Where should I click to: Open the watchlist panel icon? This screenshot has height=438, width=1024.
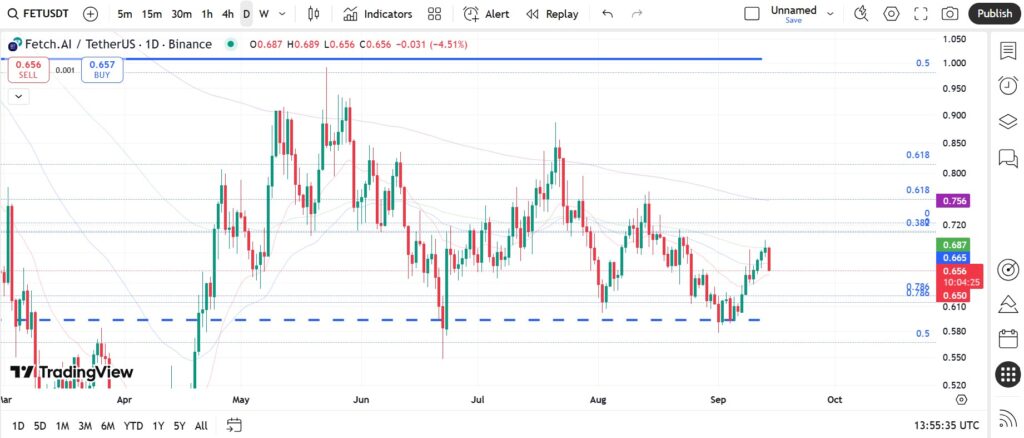point(1008,51)
